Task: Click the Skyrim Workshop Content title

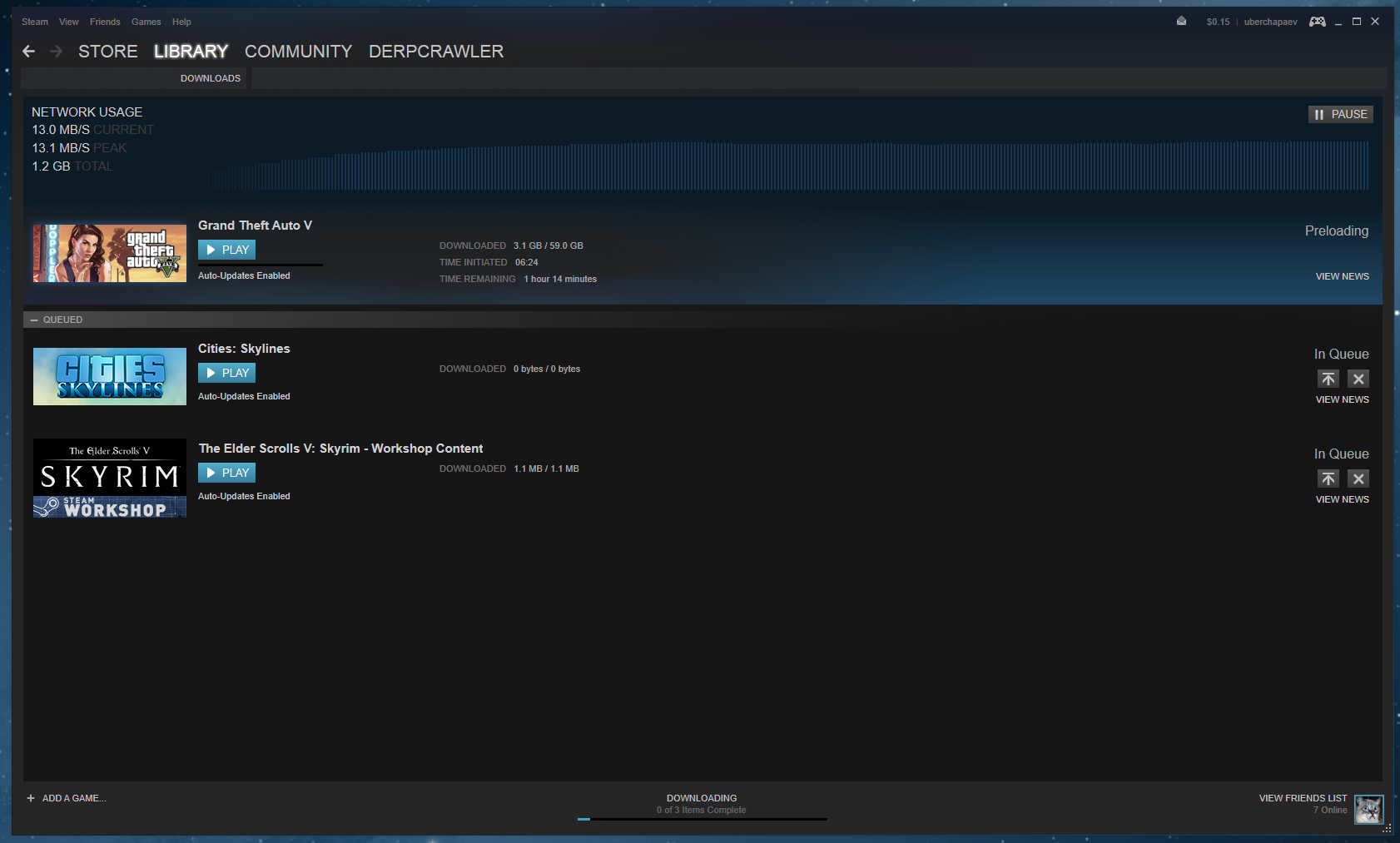Action: [x=340, y=449]
